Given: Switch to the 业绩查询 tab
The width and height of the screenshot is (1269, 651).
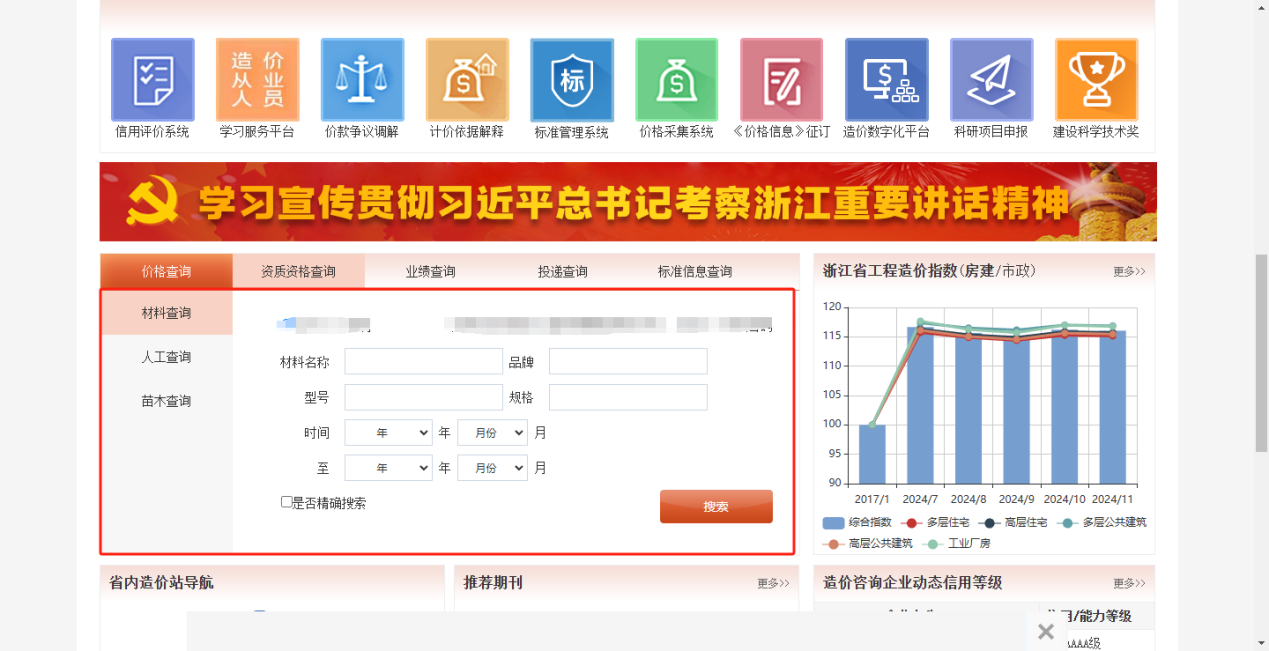Looking at the screenshot, I should [x=430, y=271].
